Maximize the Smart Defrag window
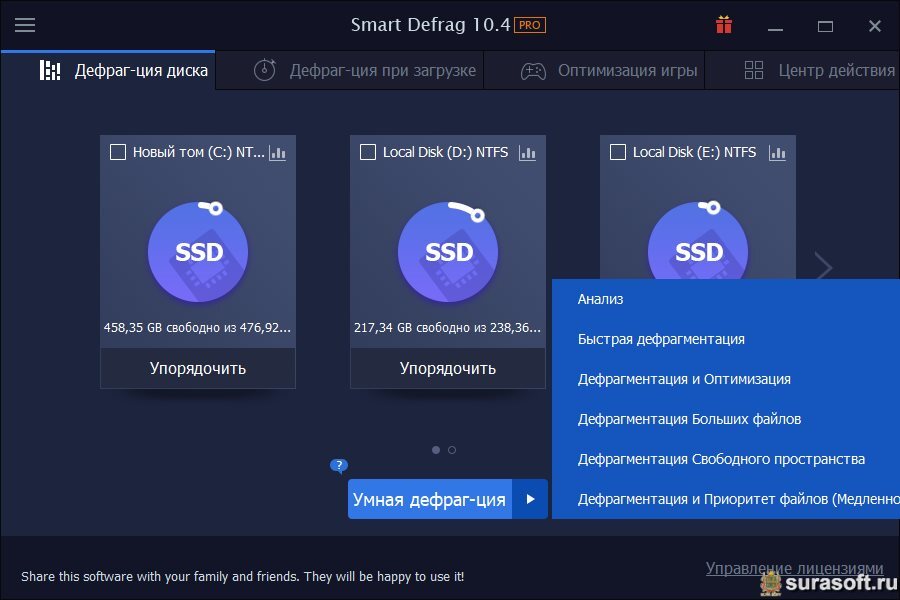This screenshot has height=600, width=900. [x=825, y=26]
